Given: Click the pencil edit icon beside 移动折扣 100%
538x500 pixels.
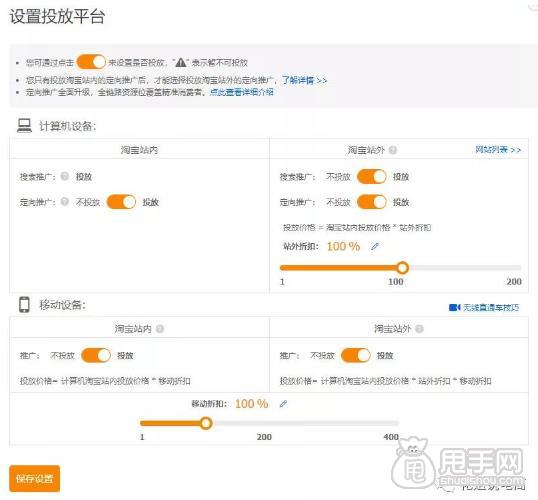Looking at the screenshot, I should click(x=283, y=404).
